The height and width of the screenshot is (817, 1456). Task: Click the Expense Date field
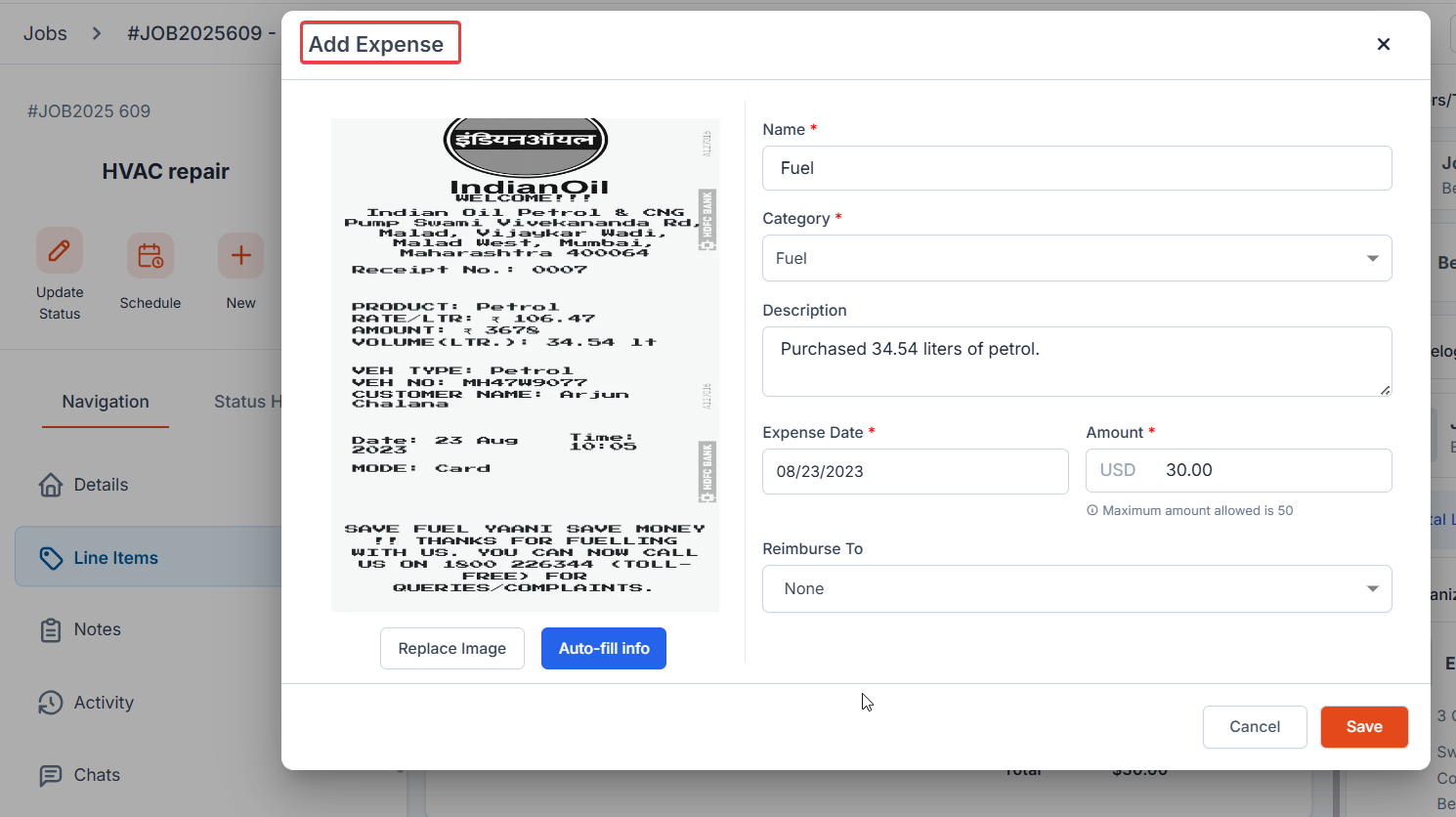(916, 471)
